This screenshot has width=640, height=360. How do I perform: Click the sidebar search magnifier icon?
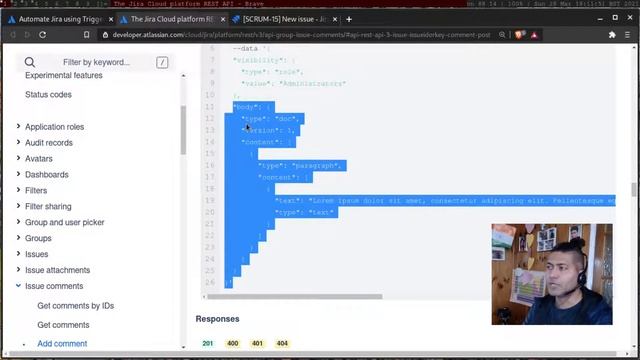click(x=30, y=62)
